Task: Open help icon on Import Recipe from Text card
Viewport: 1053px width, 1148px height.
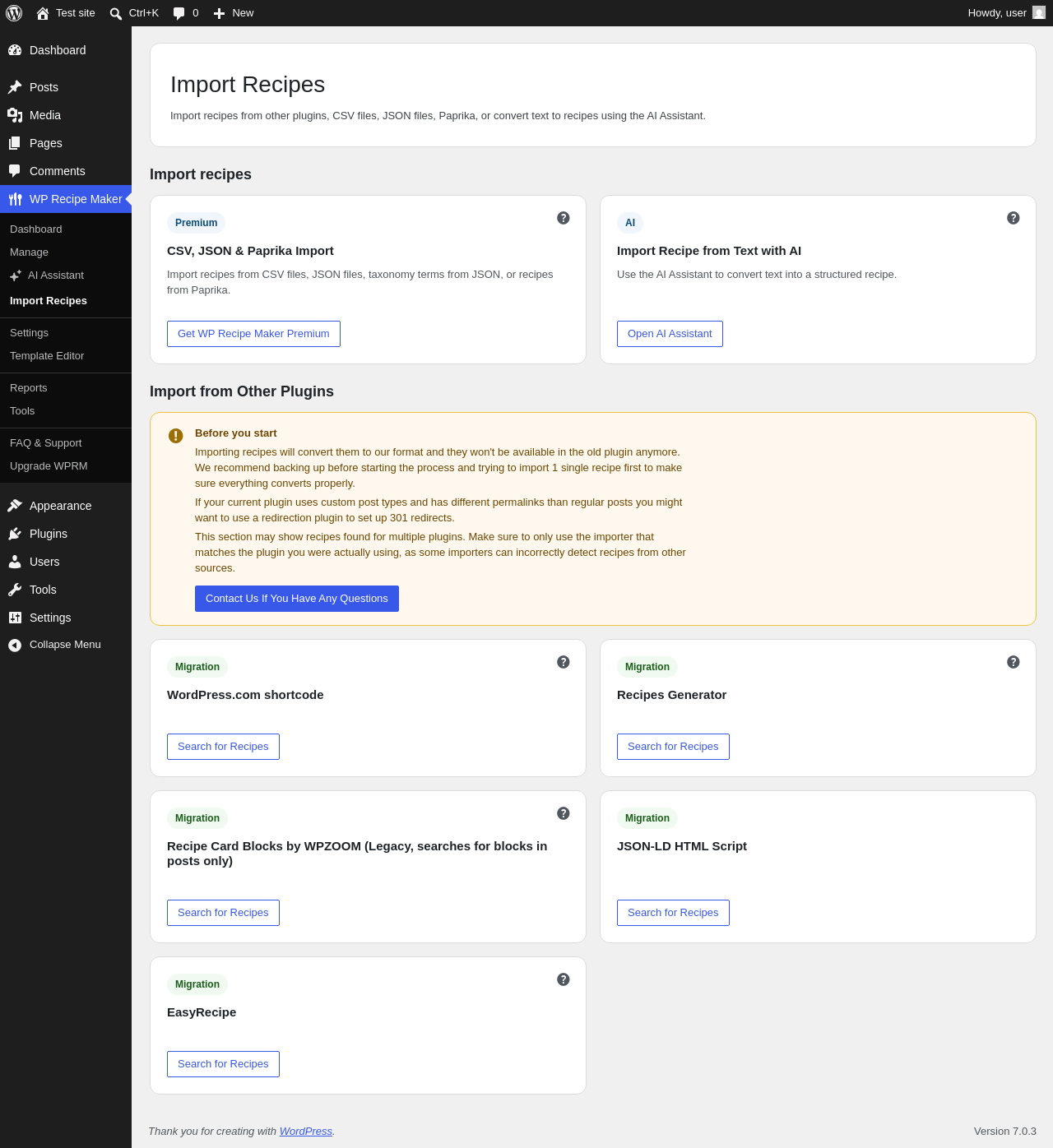Action: (x=1014, y=218)
